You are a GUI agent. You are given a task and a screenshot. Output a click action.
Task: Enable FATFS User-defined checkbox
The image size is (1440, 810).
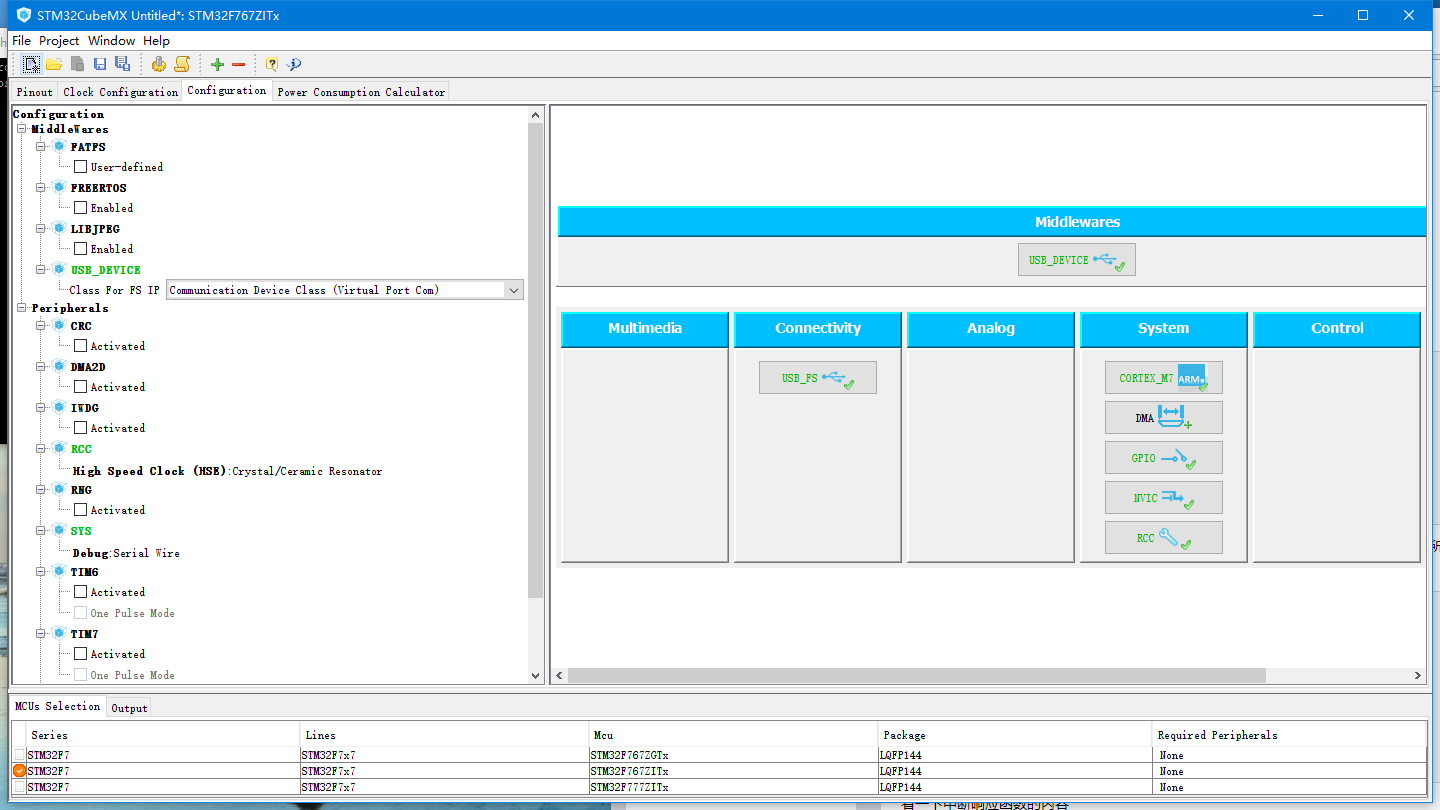click(81, 167)
